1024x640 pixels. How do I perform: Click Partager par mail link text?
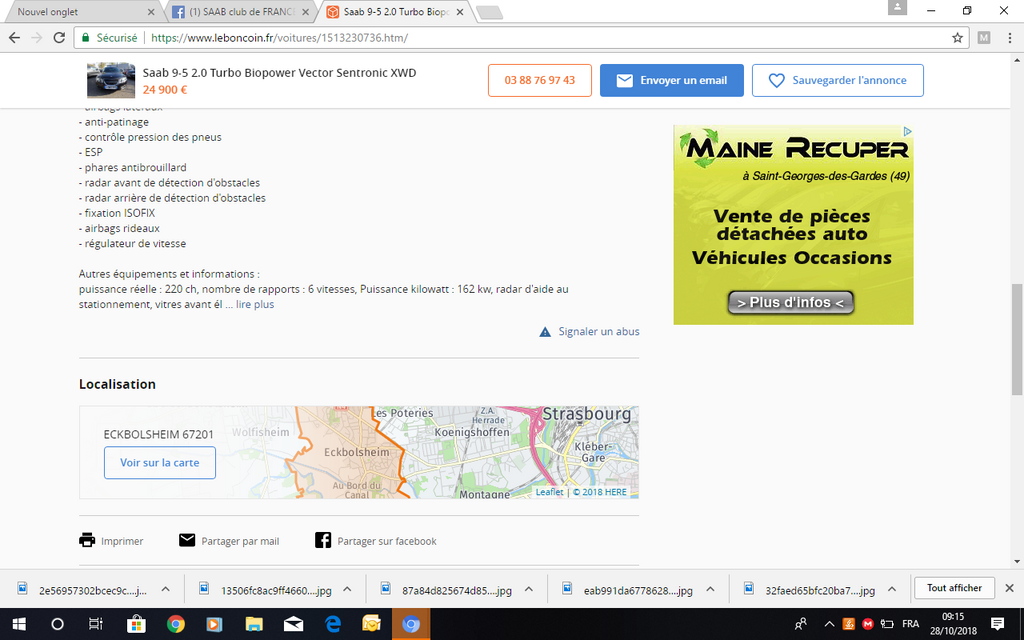tap(240, 541)
